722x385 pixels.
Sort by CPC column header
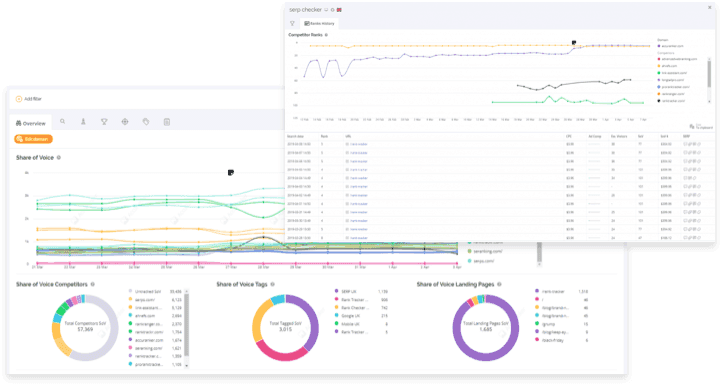tap(569, 137)
